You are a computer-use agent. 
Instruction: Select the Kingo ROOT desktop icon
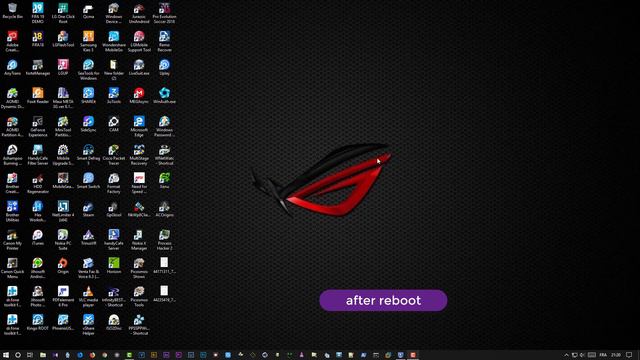(x=38, y=322)
